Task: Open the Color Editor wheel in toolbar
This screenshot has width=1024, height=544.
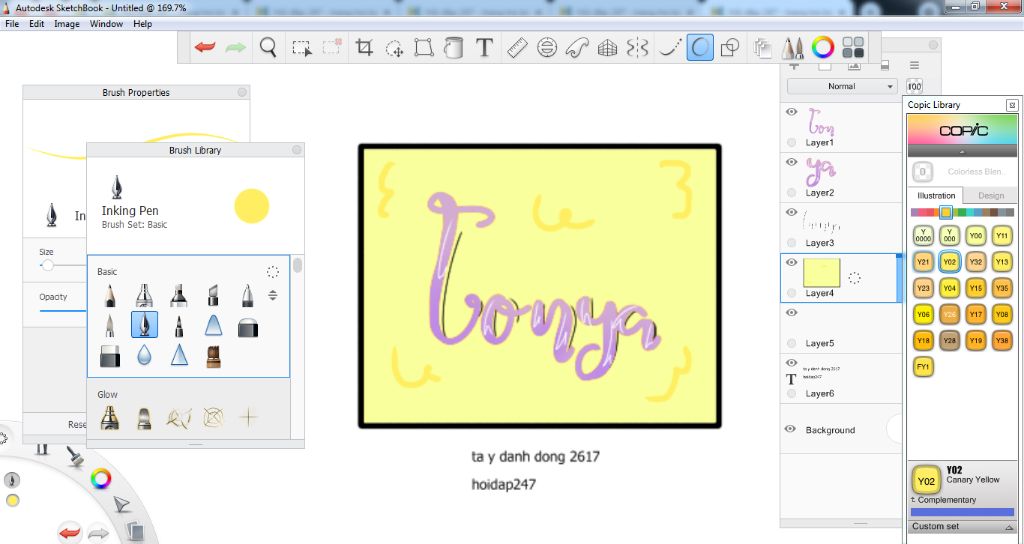Action: click(823, 48)
